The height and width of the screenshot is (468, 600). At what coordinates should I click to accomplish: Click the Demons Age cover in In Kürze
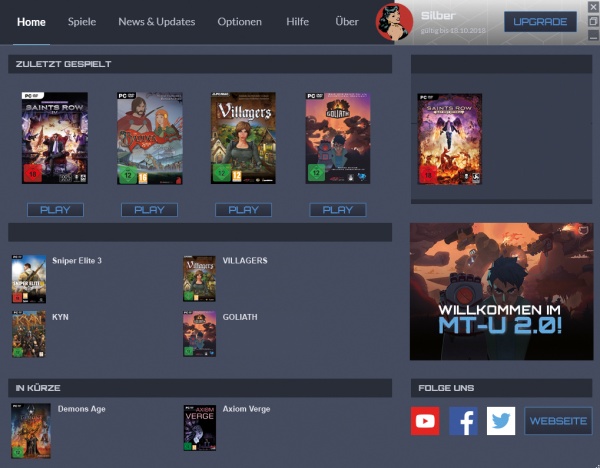(x=31, y=430)
